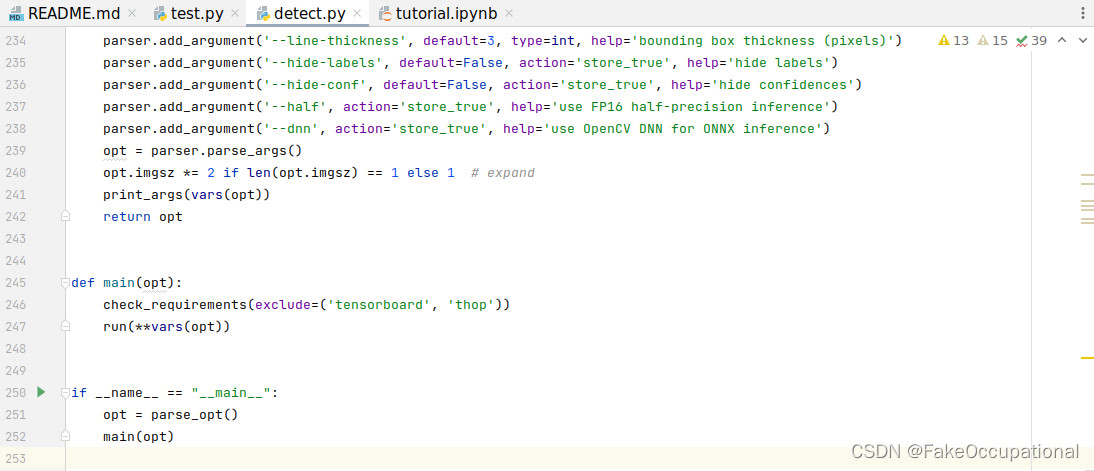This screenshot has height=471, width=1094.
Task: Click the '--dnn' argument string
Action: click(290, 129)
